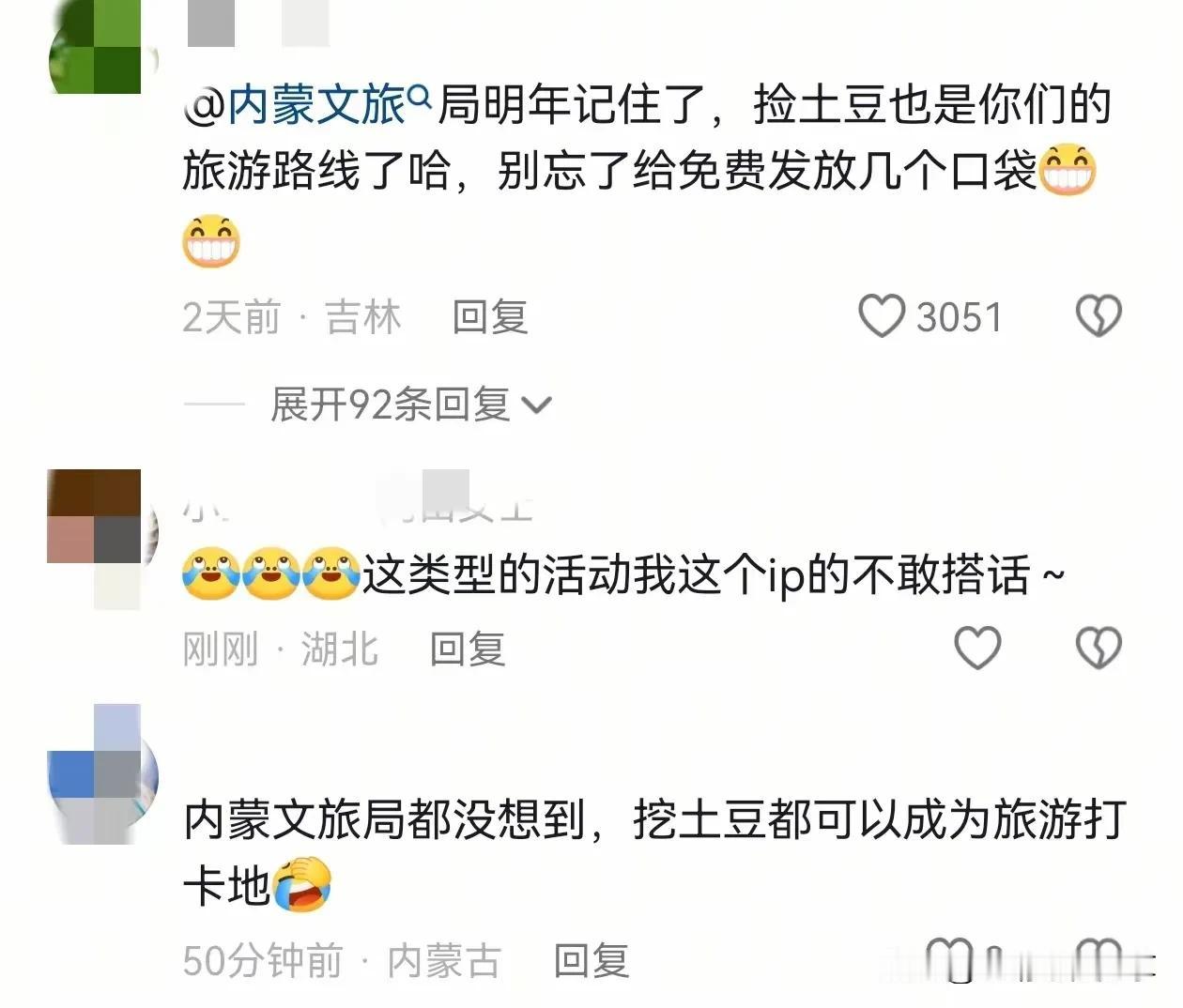Tap the laughing-crying emoji after 卡地
The width and height of the screenshot is (1183, 1008).
pos(302,884)
